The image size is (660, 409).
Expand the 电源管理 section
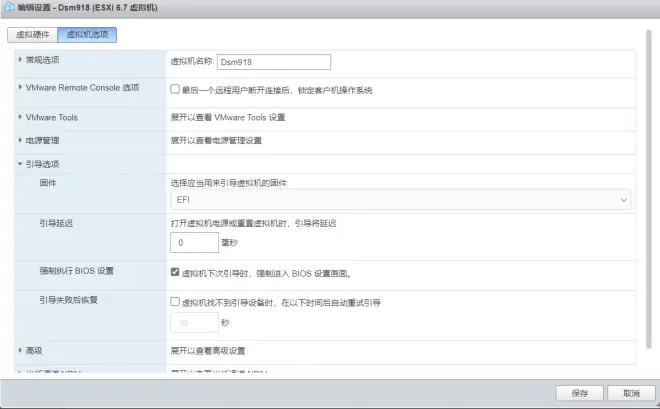(x=20, y=140)
